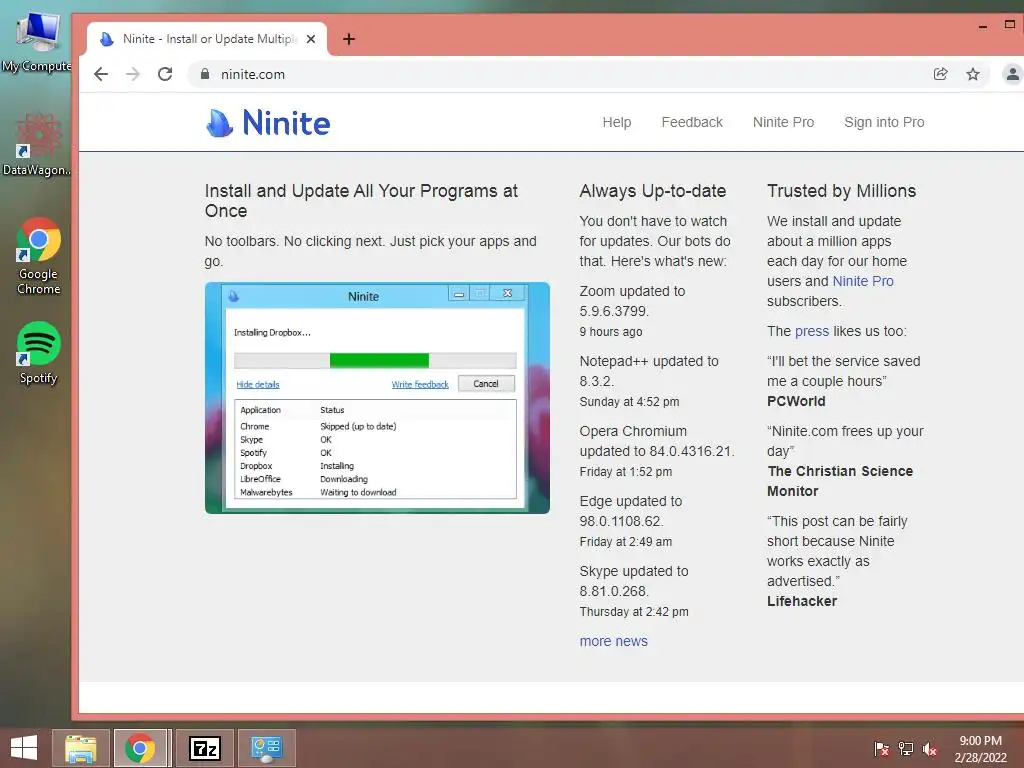
Task: Click the Action Center flag tray icon
Action: tap(881, 749)
